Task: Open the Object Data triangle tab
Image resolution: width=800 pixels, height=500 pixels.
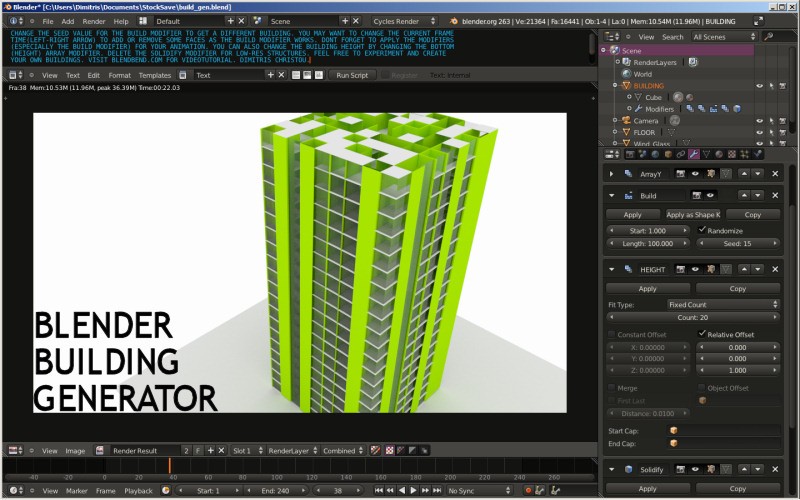Action: click(x=706, y=154)
